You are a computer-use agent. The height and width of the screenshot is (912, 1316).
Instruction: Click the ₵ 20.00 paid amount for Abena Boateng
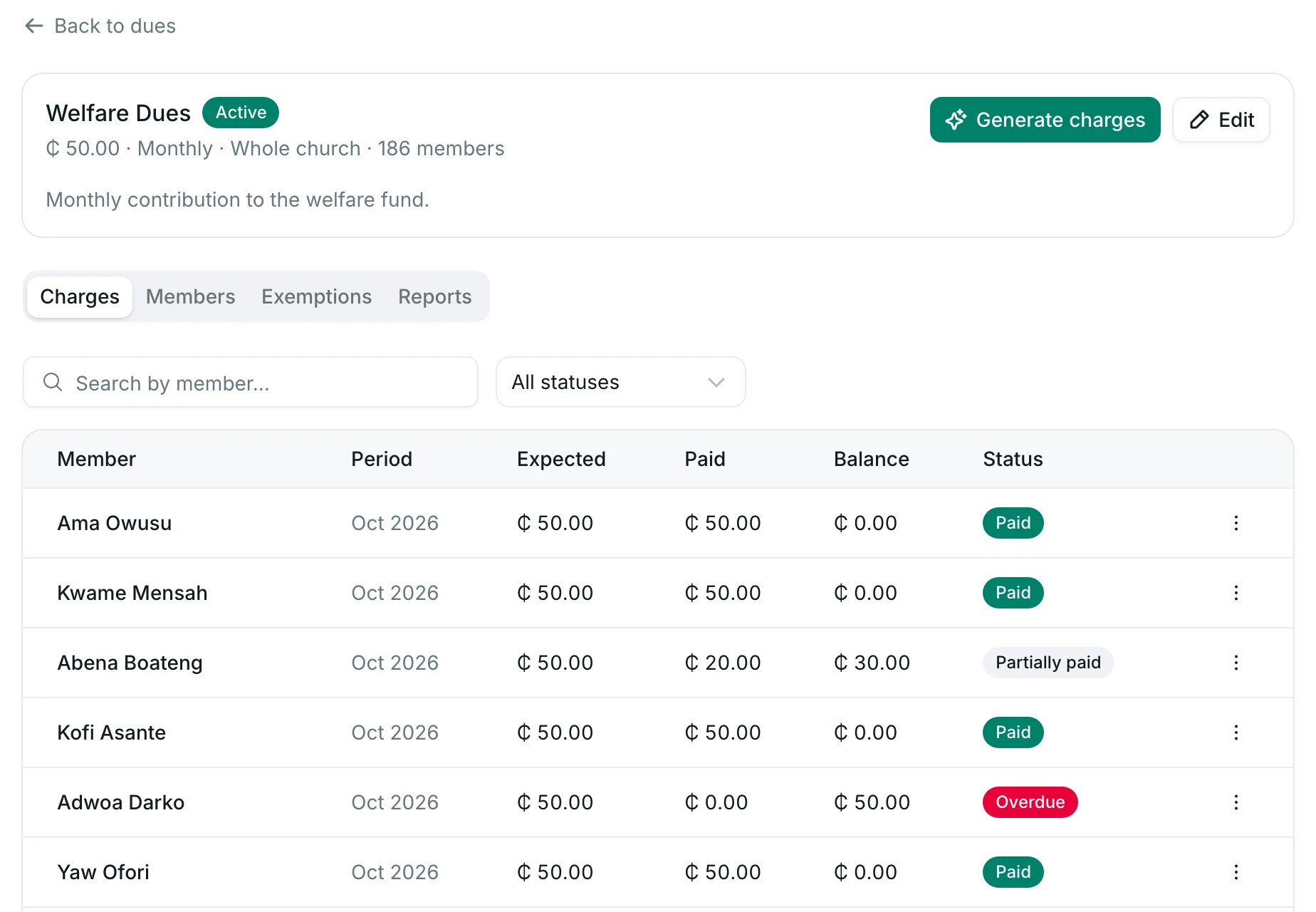(723, 663)
